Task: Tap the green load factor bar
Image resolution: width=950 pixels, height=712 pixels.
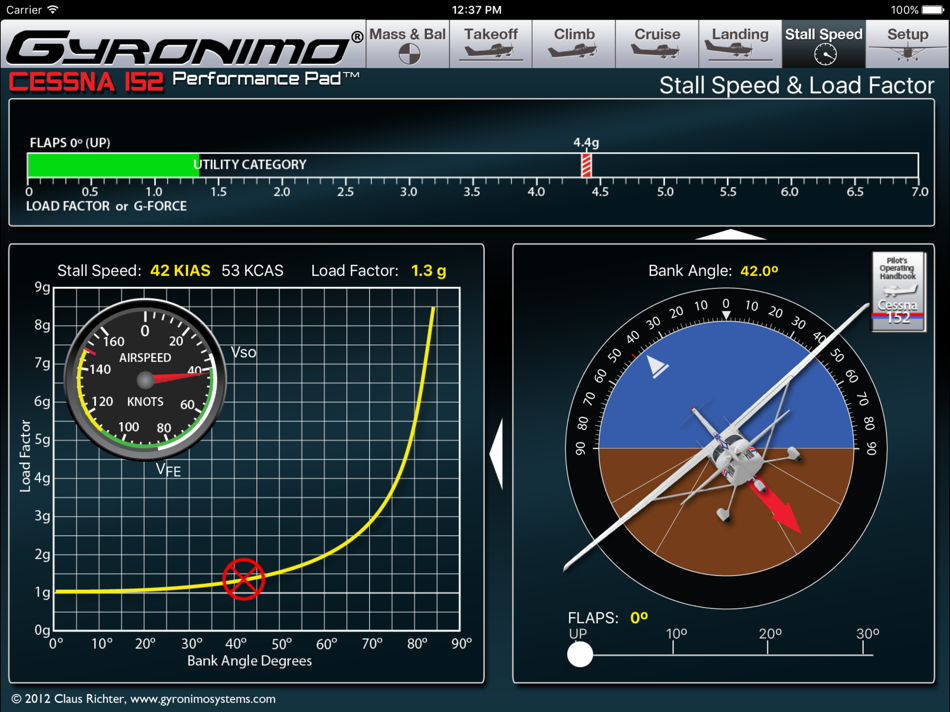Action: pos(113,165)
